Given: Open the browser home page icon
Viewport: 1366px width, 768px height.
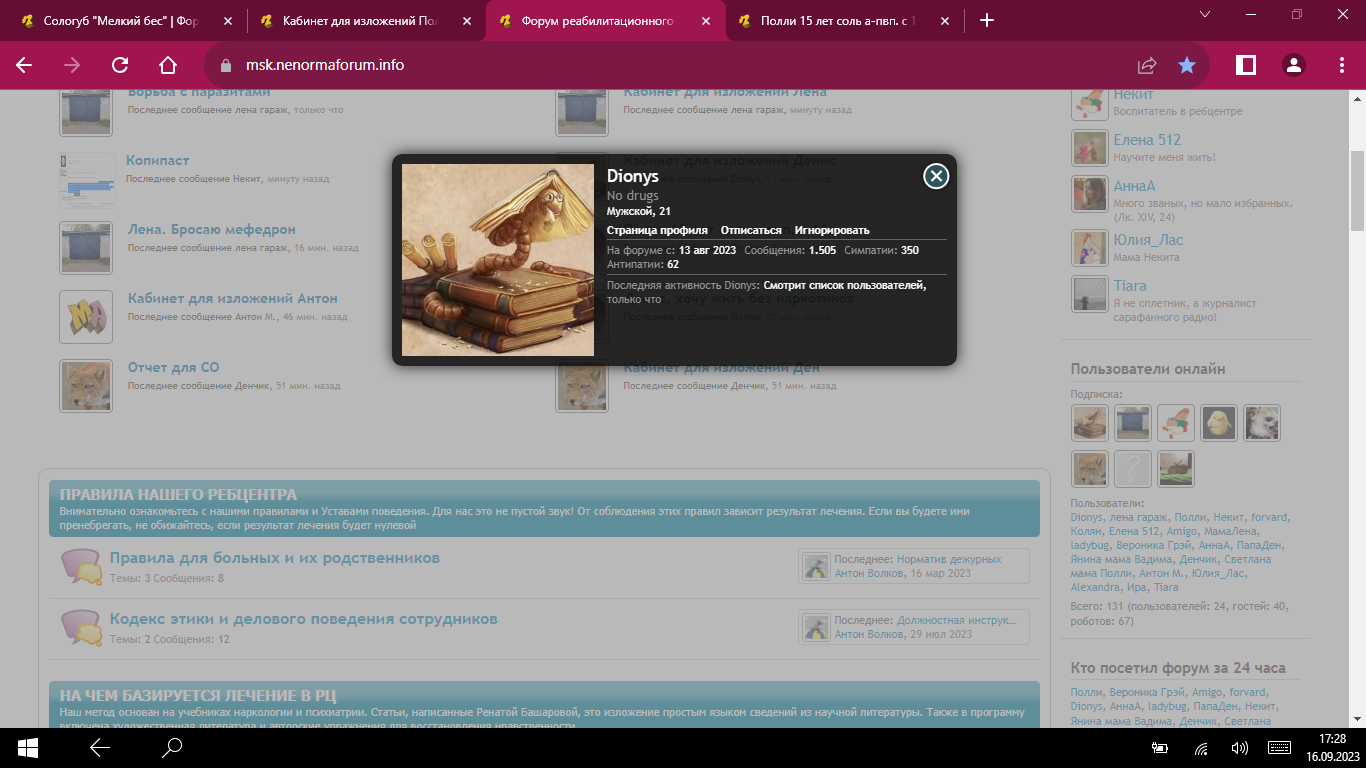Looking at the screenshot, I should [x=168, y=65].
